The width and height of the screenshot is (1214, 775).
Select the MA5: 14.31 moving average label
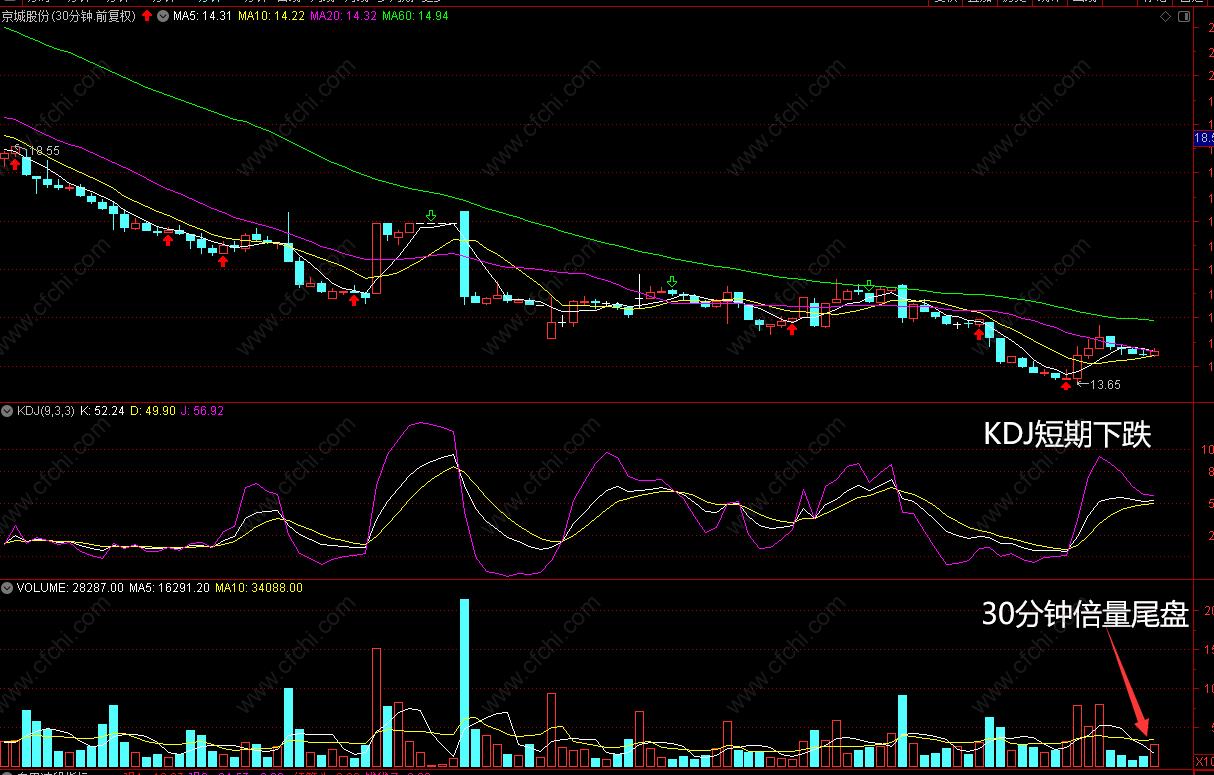tap(202, 16)
